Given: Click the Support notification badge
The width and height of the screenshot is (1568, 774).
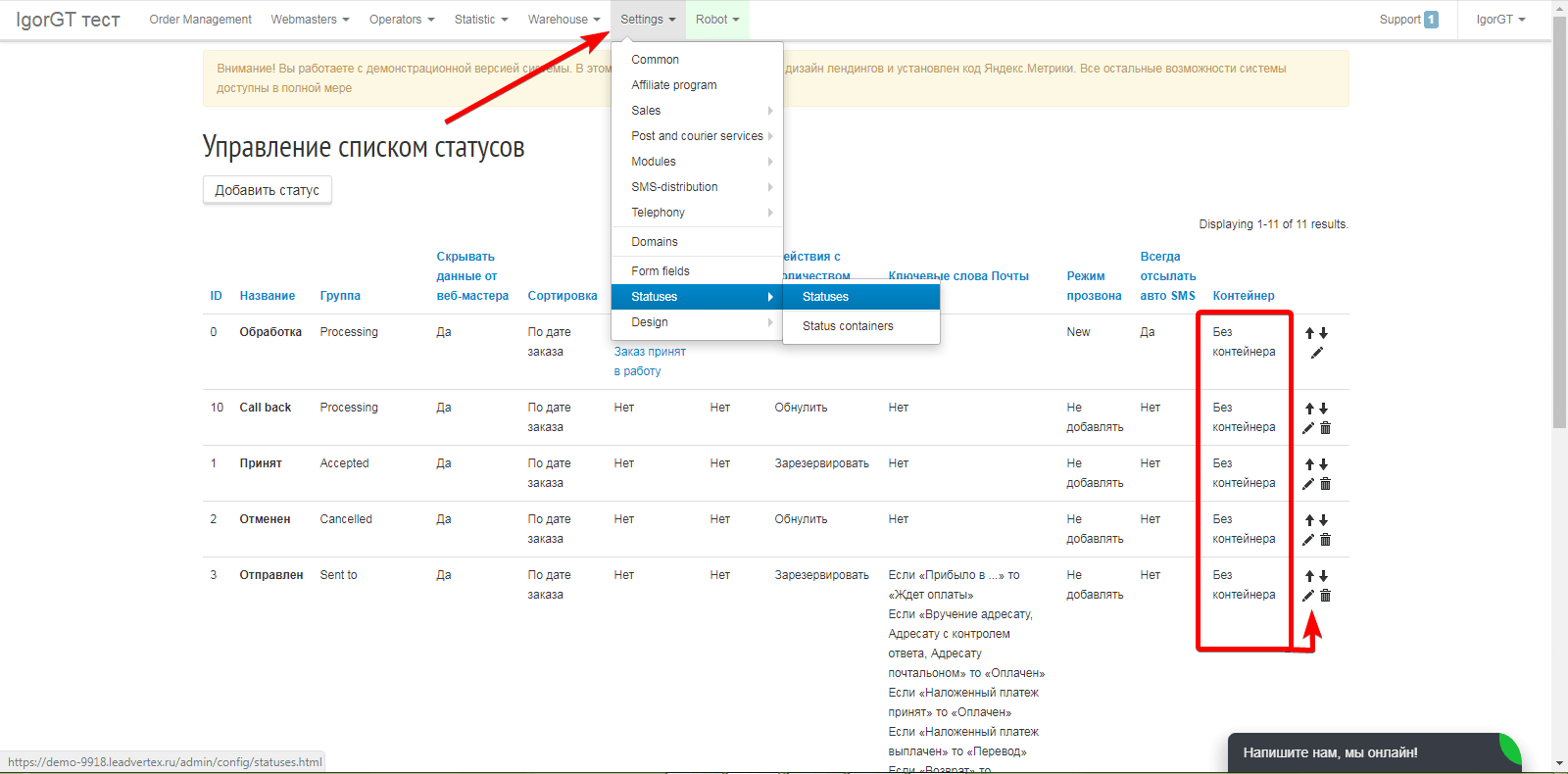Looking at the screenshot, I should coord(1431,20).
